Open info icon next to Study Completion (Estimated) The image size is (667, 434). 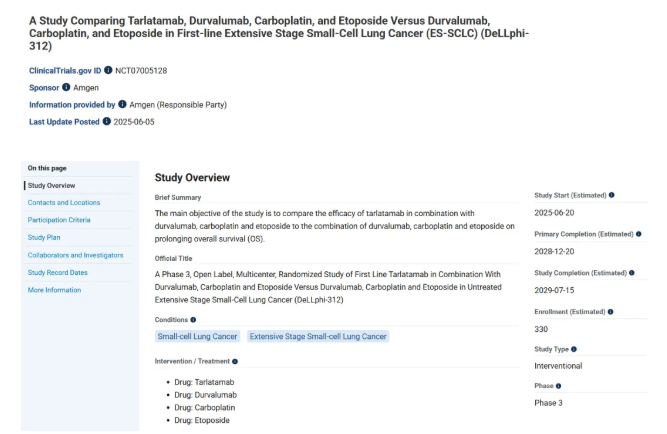coord(632,272)
